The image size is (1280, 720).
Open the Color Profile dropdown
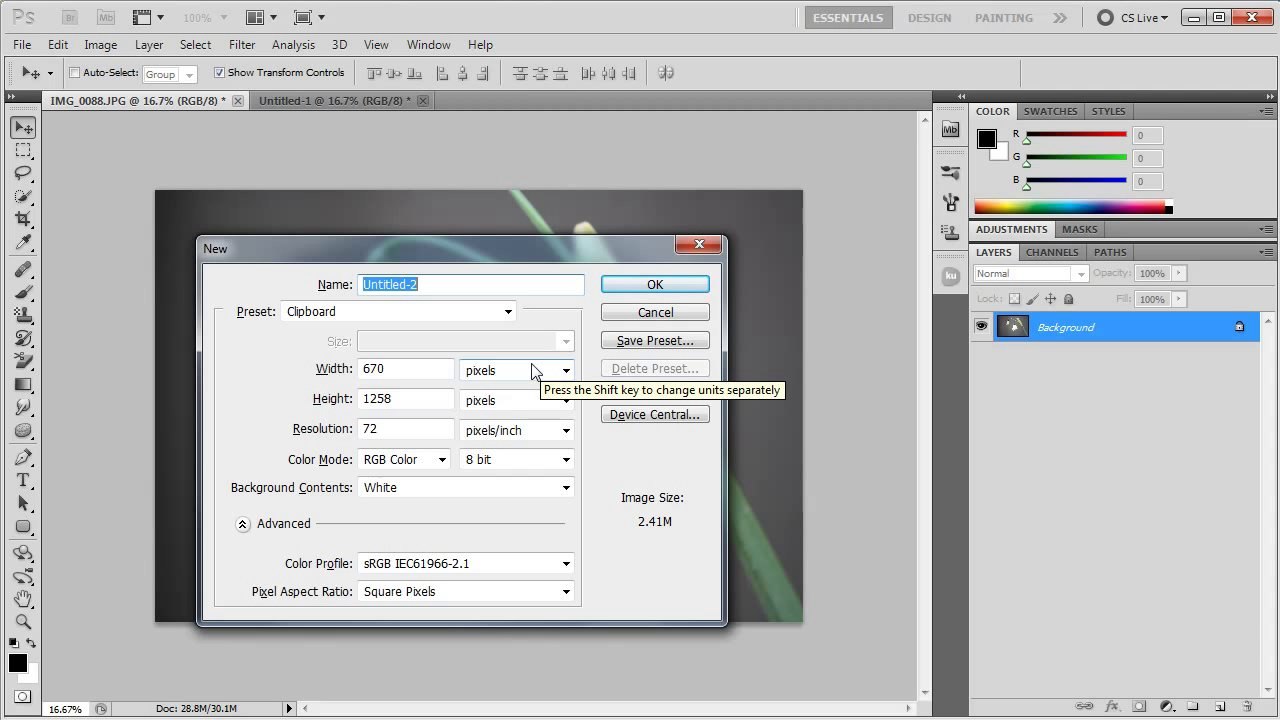pos(466,564)
